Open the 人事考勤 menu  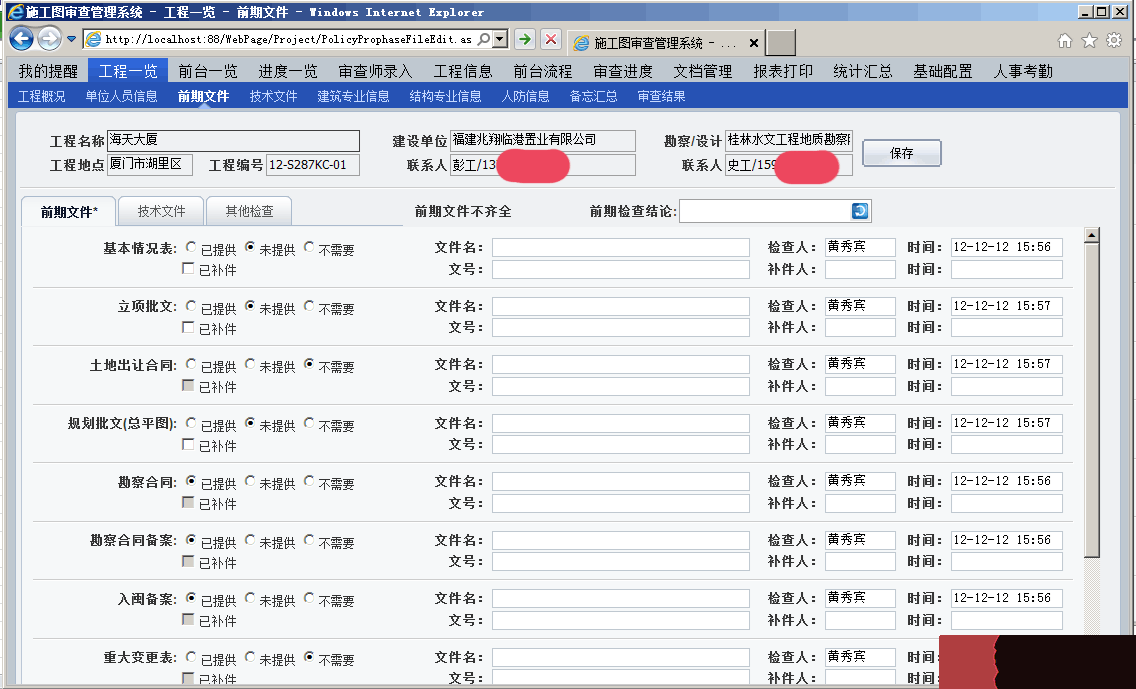click(1022, 71)
